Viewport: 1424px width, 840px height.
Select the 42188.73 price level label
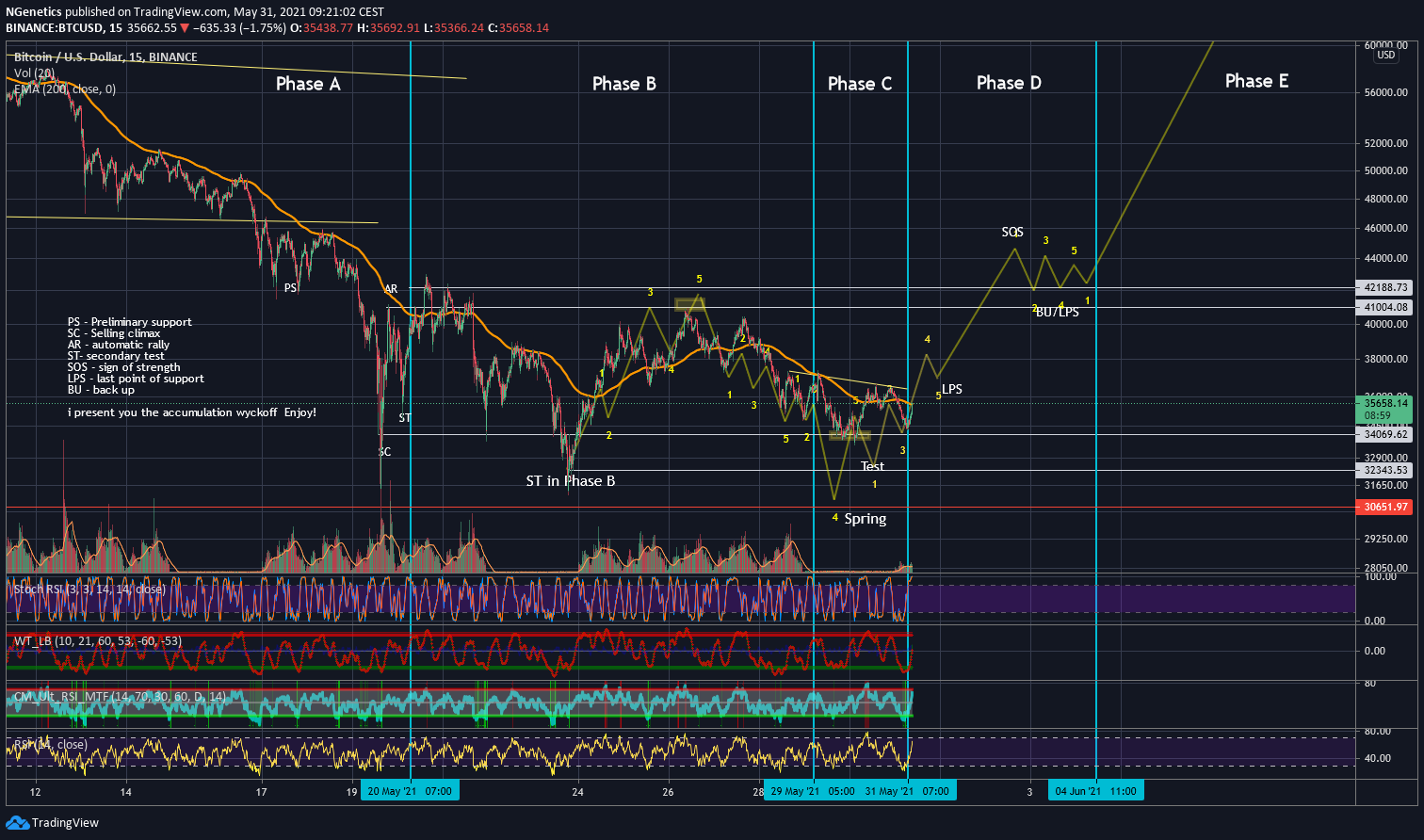pos(1385,287)
